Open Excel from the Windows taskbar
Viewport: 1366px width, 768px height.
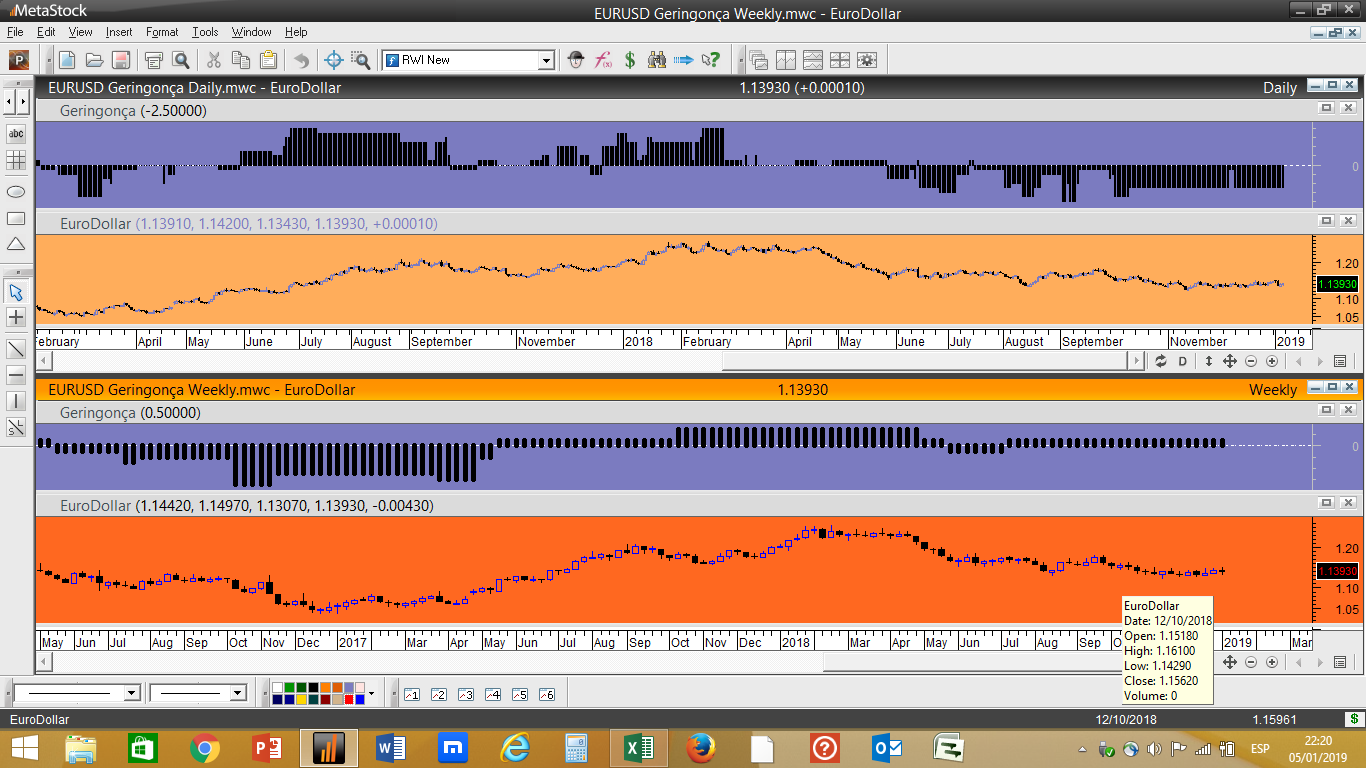coord(640,747)
